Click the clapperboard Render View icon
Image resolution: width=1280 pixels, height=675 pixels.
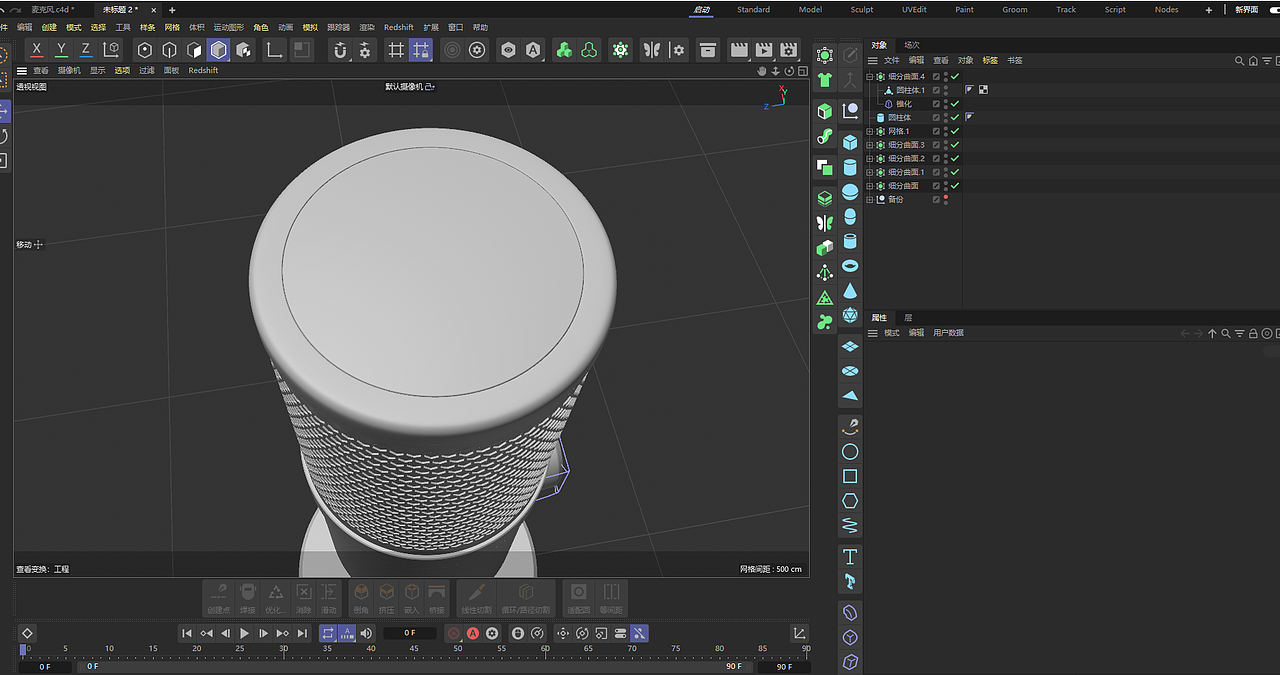(739, 50)
